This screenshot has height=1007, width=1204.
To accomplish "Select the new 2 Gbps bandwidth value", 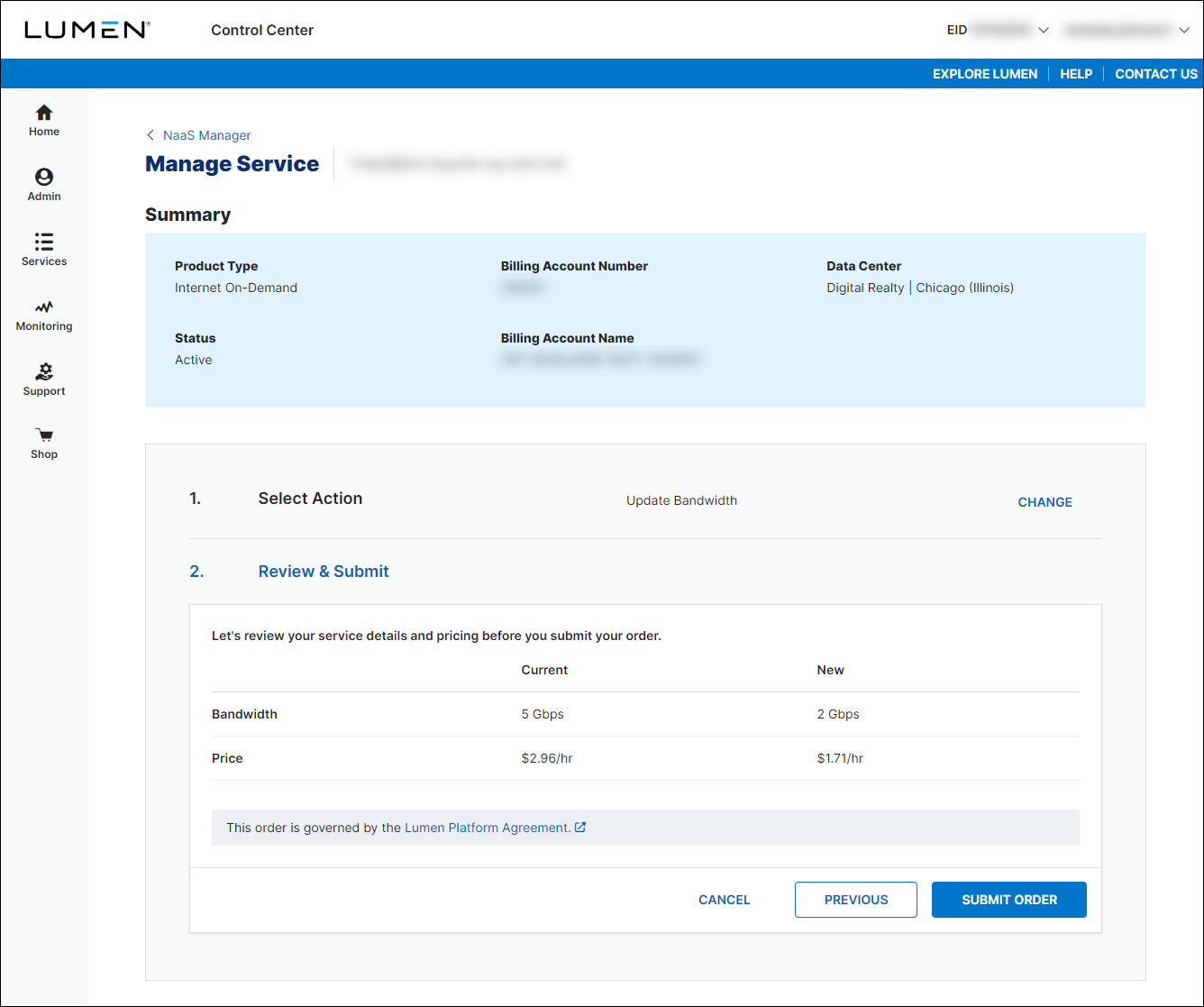I will point(838,714).
